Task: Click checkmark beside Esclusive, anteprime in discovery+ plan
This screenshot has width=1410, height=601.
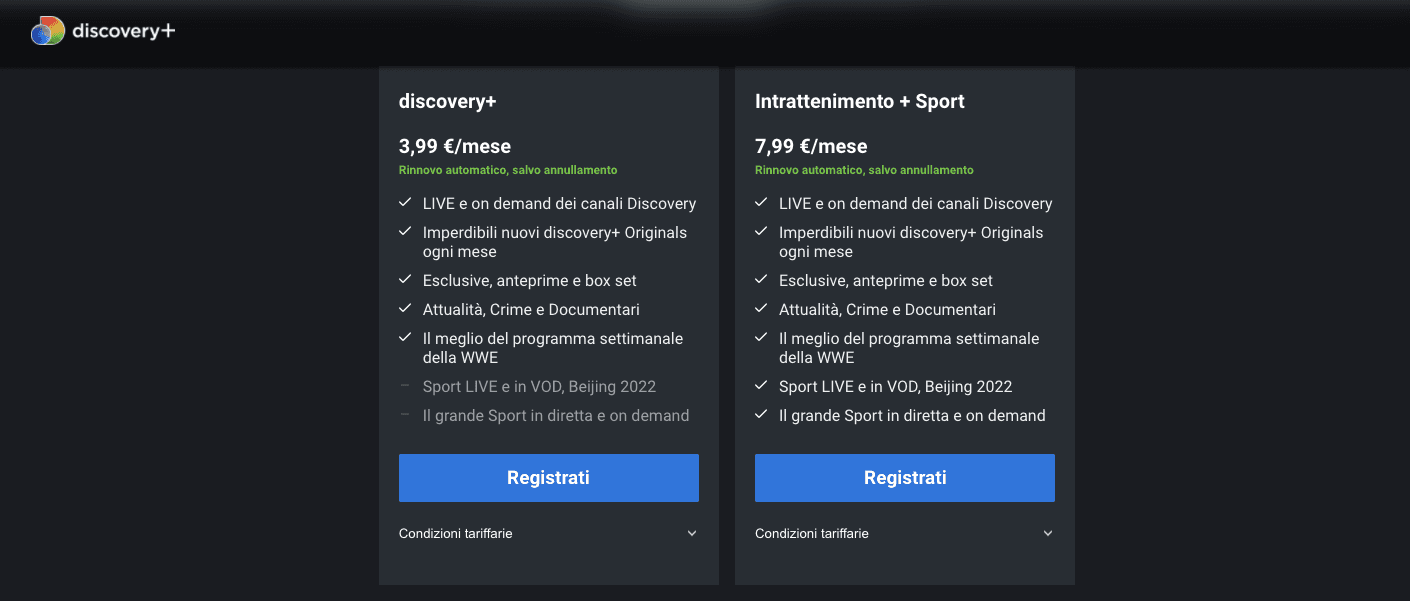Action: pyautogui.click(x=405, y=280)
